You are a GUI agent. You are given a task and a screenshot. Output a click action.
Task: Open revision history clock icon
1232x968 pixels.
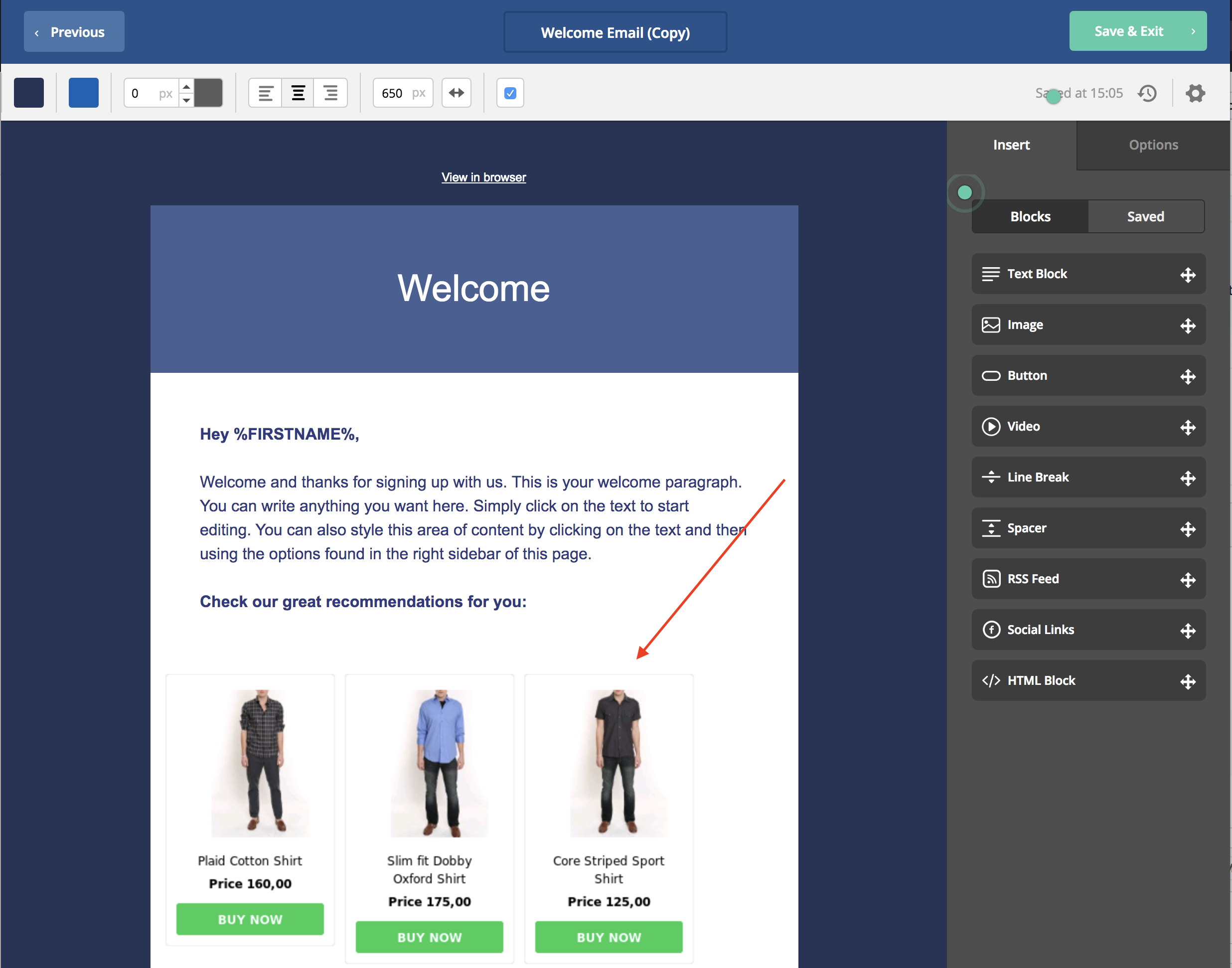1147,93
